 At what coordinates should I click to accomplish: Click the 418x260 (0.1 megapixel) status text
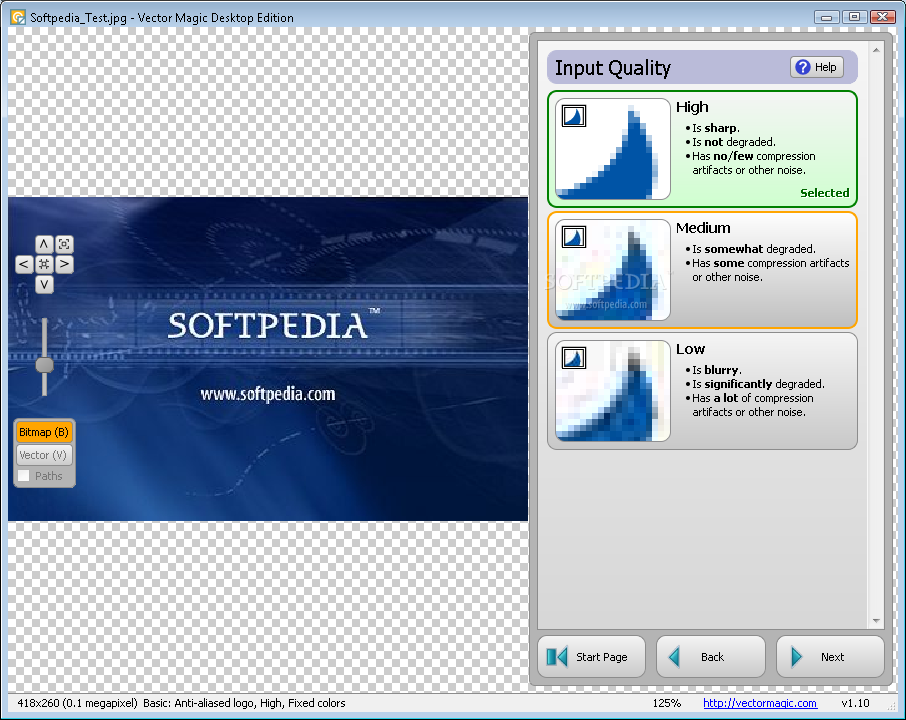(x=77, y=703)
